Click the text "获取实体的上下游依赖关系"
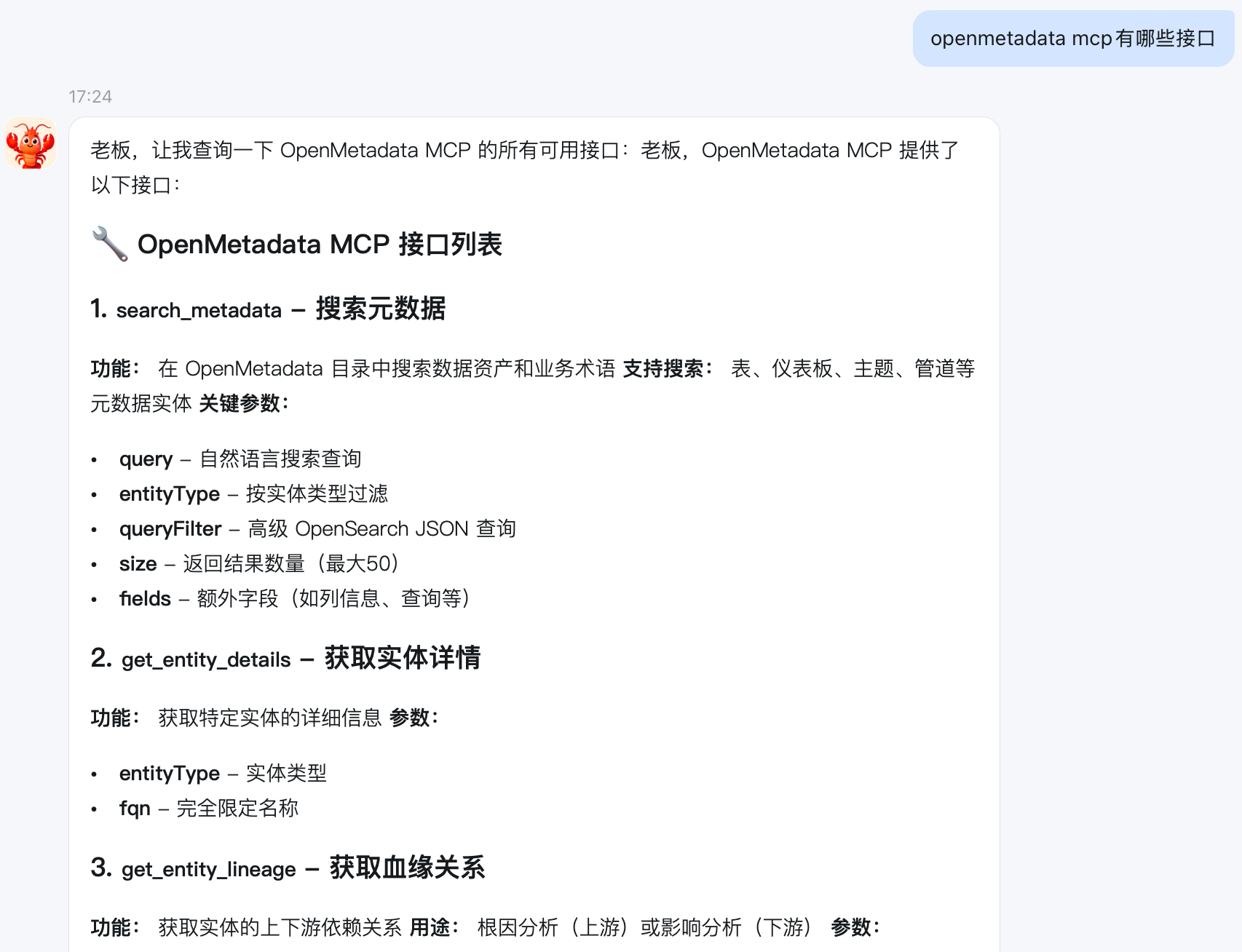1242x952 pixels. tap(280, 928)
